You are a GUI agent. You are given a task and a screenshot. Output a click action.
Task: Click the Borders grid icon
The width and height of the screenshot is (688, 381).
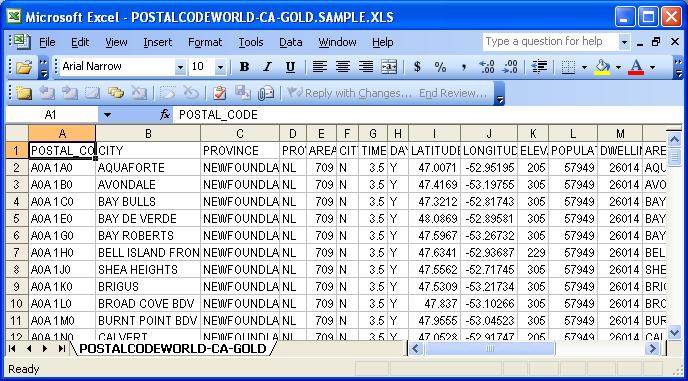[568, 67]
